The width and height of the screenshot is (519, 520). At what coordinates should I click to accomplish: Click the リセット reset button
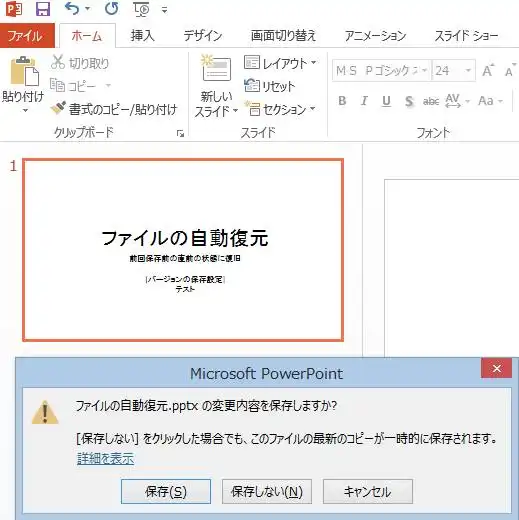point(269,86)
